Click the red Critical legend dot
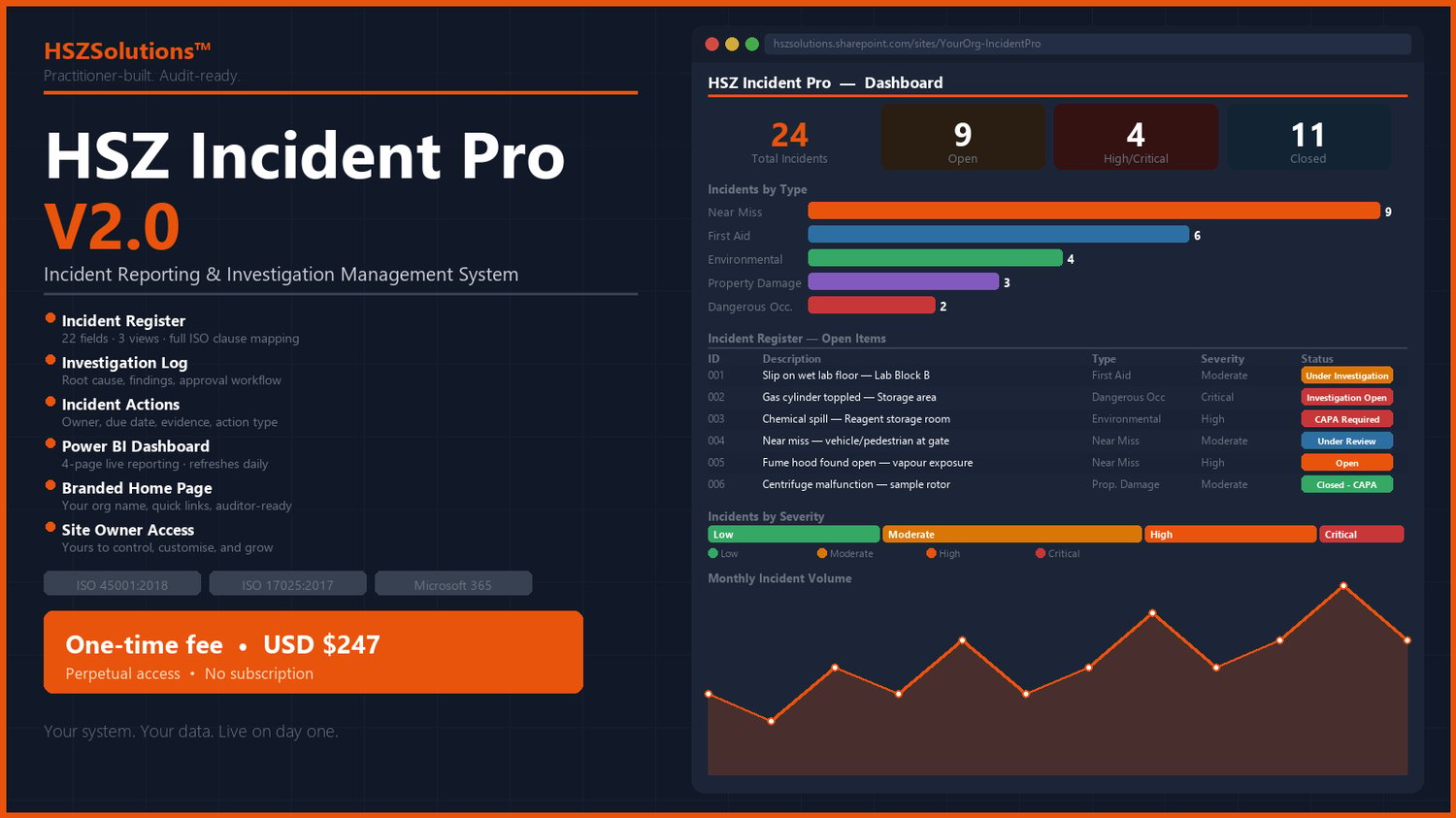This screenshot has width=1456, height=818. click(x=1041, y=554)
